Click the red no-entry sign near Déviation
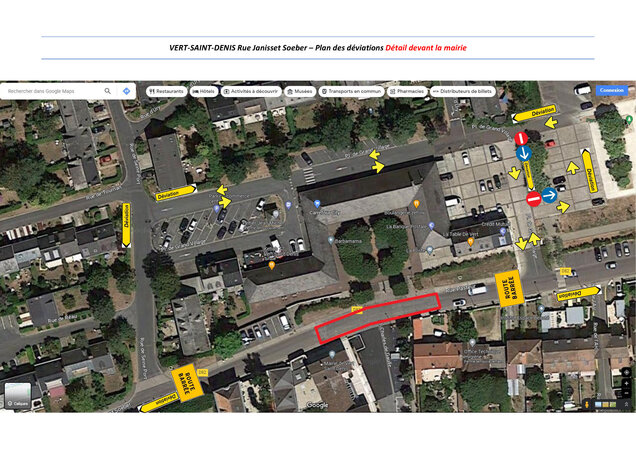636x450 pixels. click(x=521, y=138)
